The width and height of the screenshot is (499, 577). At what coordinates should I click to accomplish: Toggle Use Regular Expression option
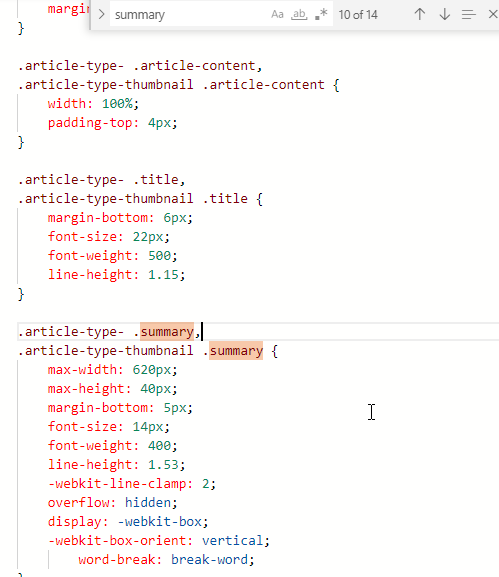(x=321, y=15)
